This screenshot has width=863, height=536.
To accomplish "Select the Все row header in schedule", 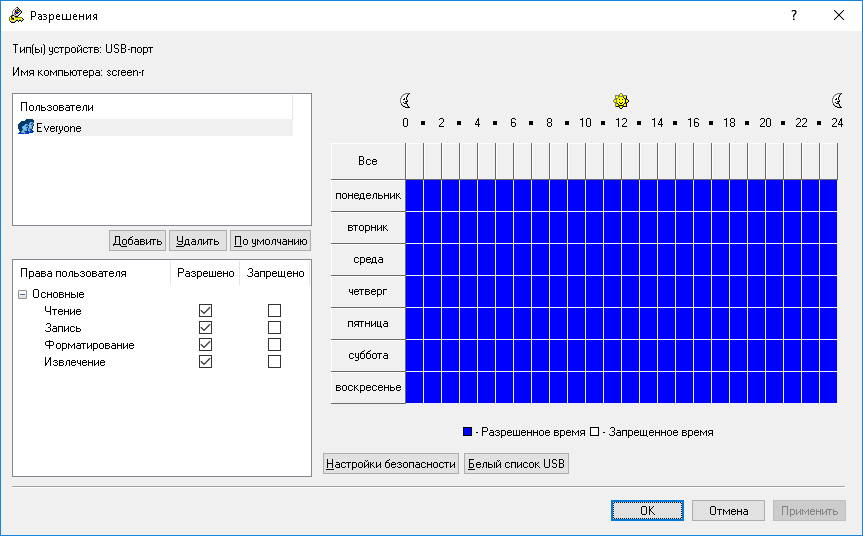I will pos(368,161).
